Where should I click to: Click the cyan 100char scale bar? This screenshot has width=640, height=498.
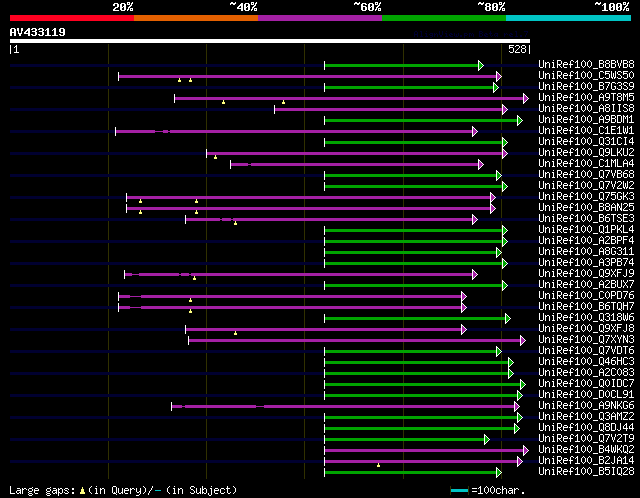point(459,490)
